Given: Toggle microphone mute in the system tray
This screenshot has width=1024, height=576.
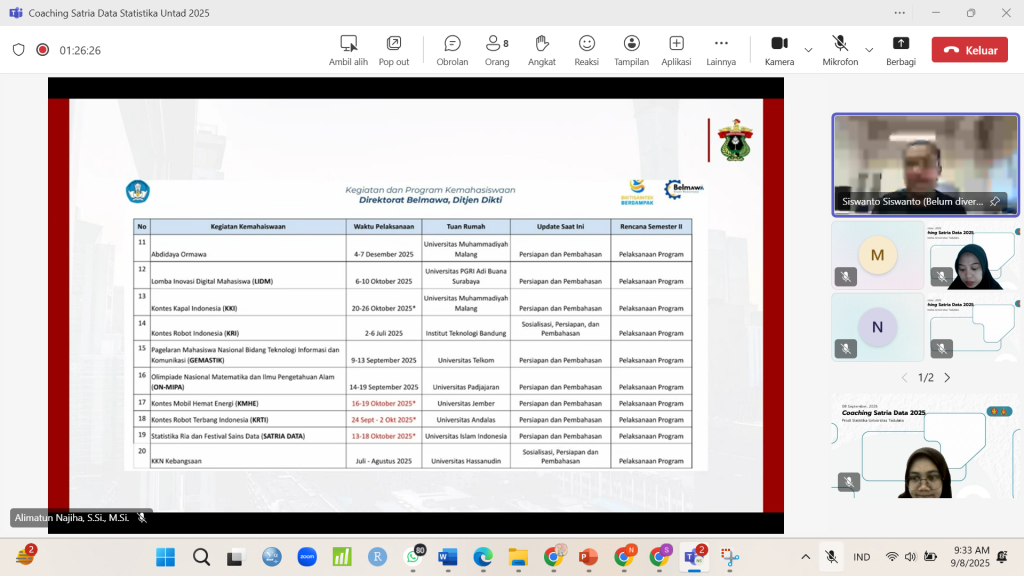Looking at the screenshot, I should 831,557.
